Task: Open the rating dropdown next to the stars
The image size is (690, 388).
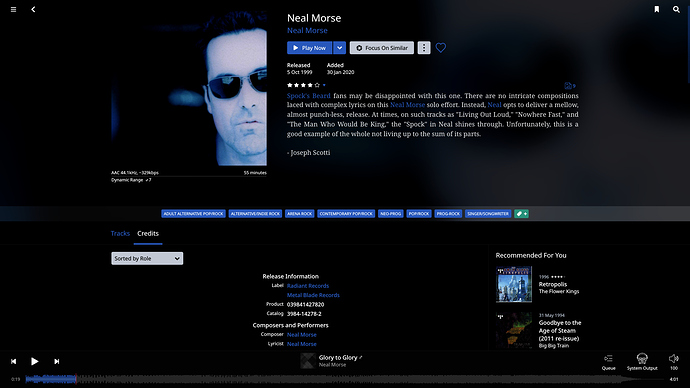Action: 324,85
